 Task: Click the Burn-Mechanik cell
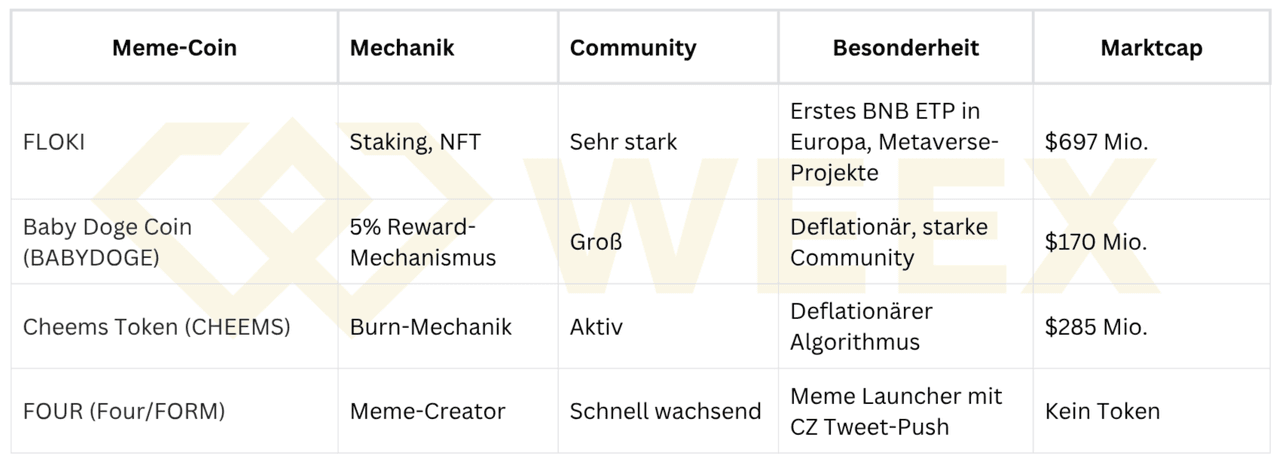(x=430, y=327)
